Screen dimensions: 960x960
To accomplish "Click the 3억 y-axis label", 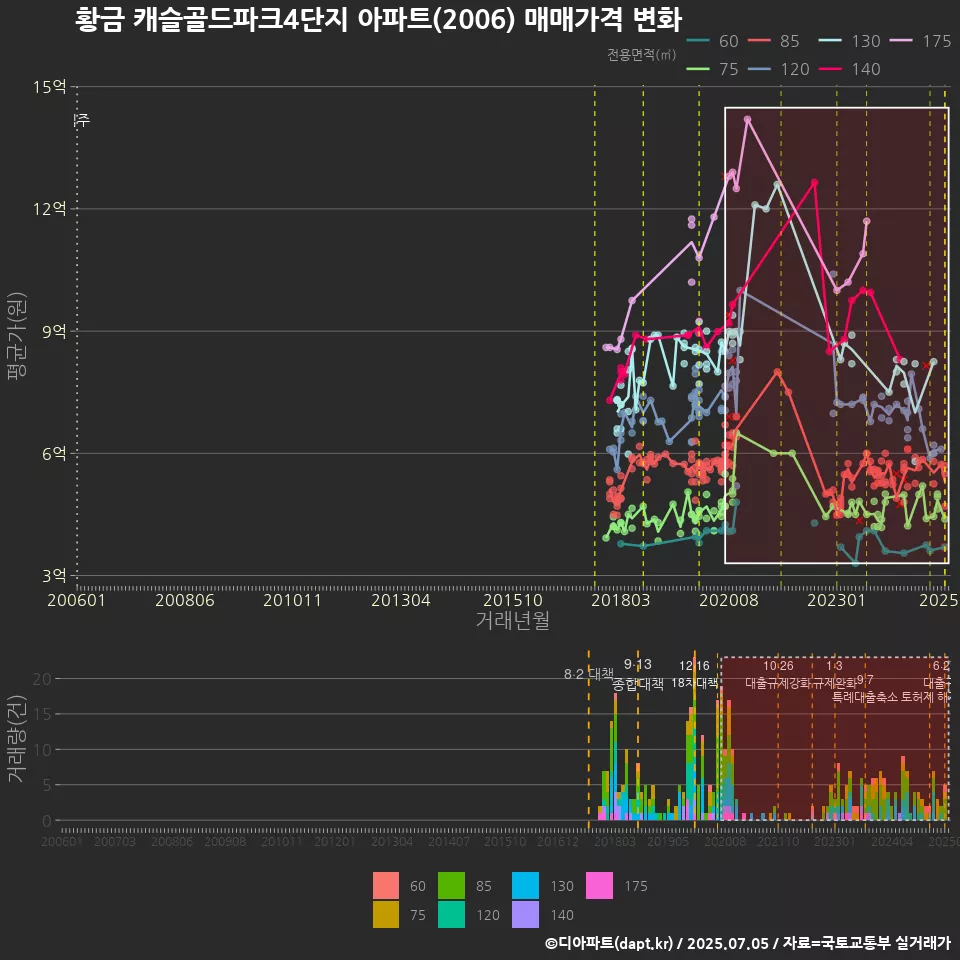I will 54,576.
